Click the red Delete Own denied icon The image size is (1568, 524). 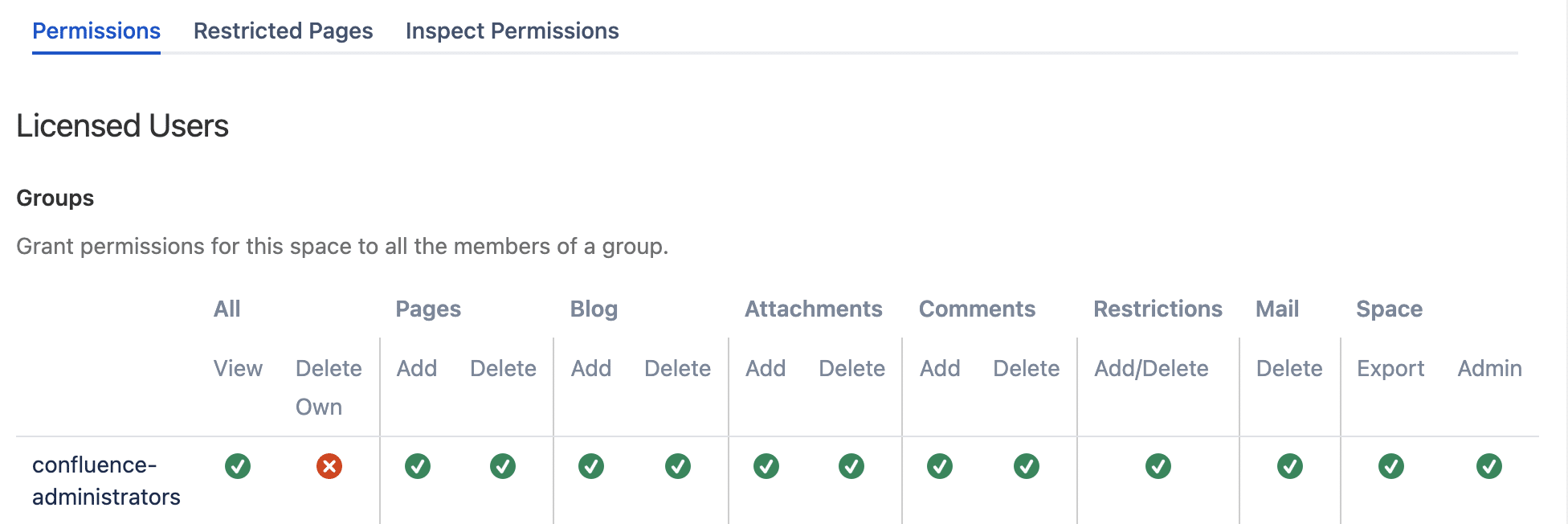[x=329, y=466]
